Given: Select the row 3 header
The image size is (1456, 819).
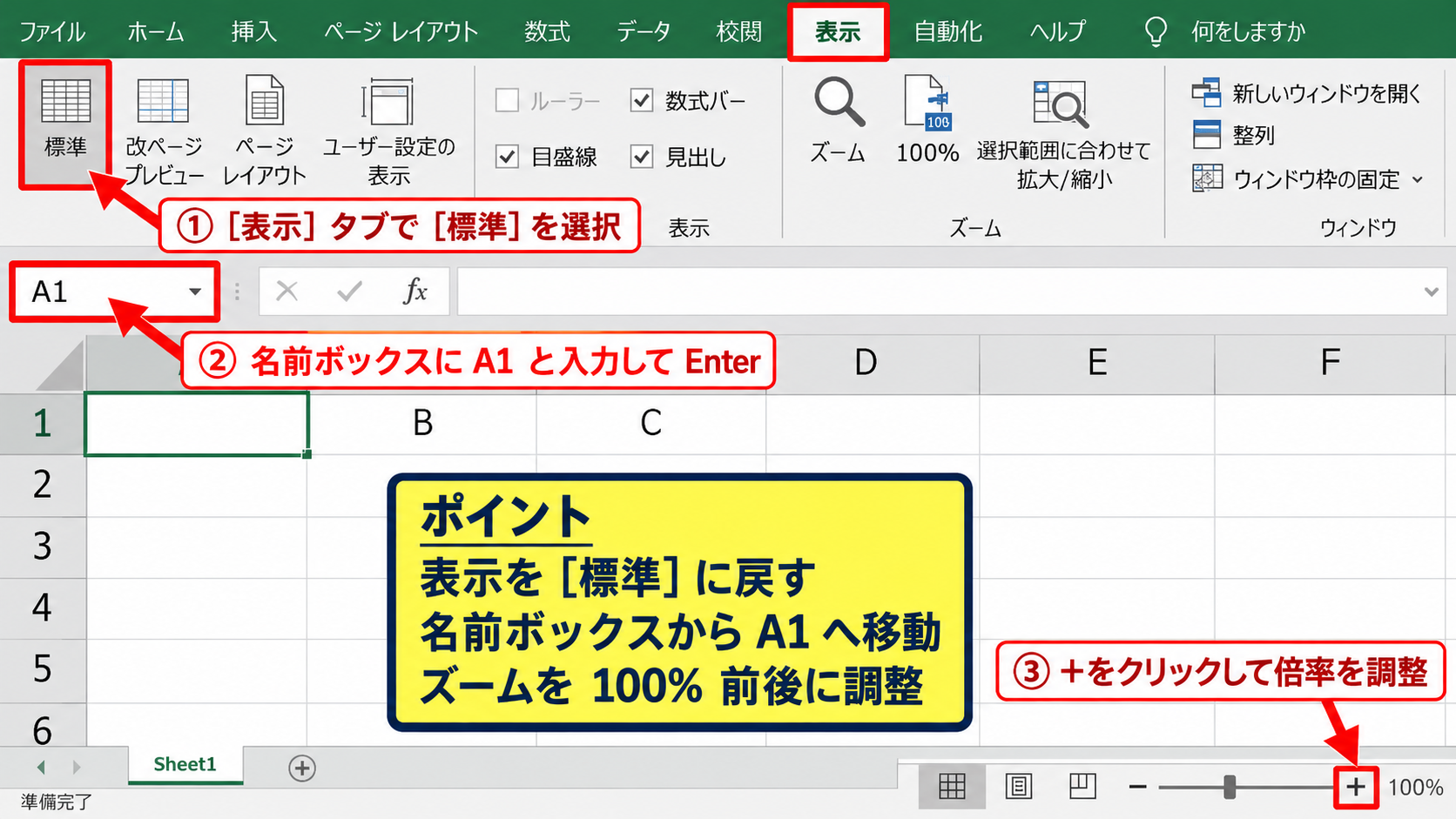Looking at the screenshot, I should click(x=43, y=547).
